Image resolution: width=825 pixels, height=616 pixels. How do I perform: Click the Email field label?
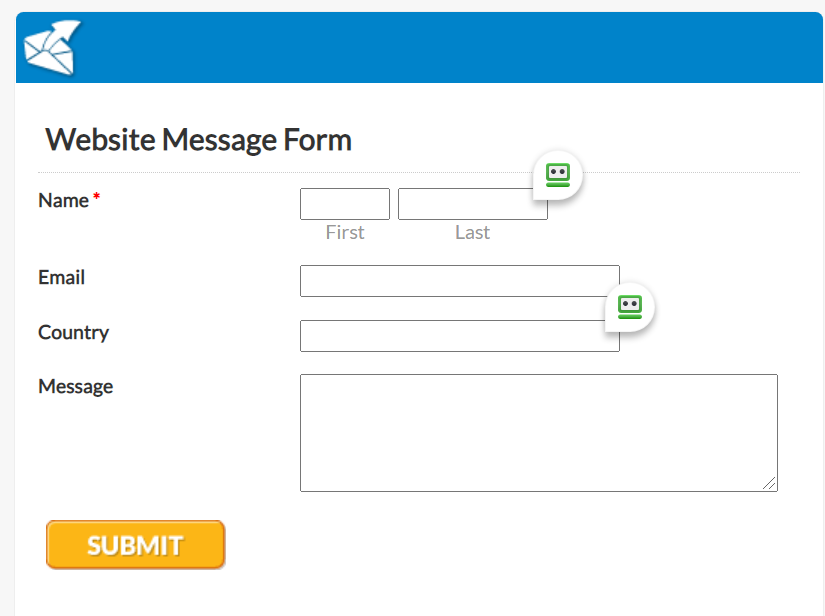pos(61,277)
